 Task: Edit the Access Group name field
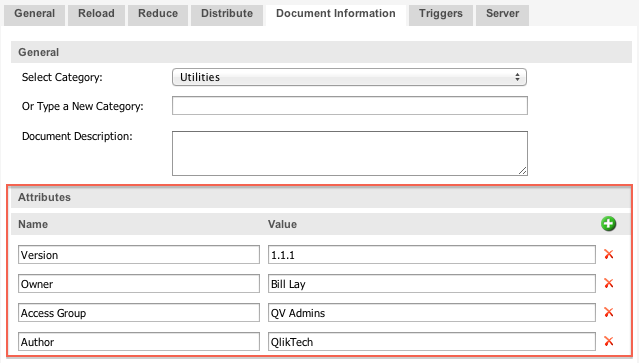139,312
